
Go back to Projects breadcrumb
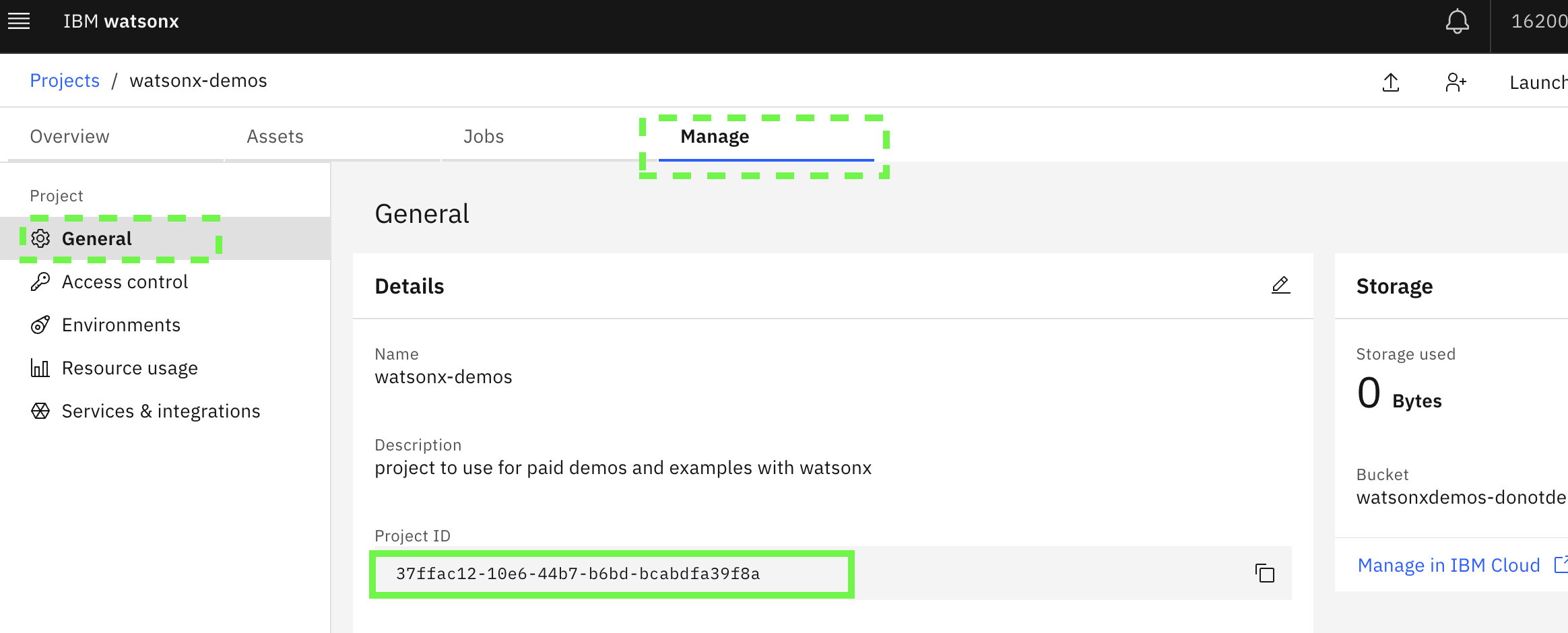point(65,80)
